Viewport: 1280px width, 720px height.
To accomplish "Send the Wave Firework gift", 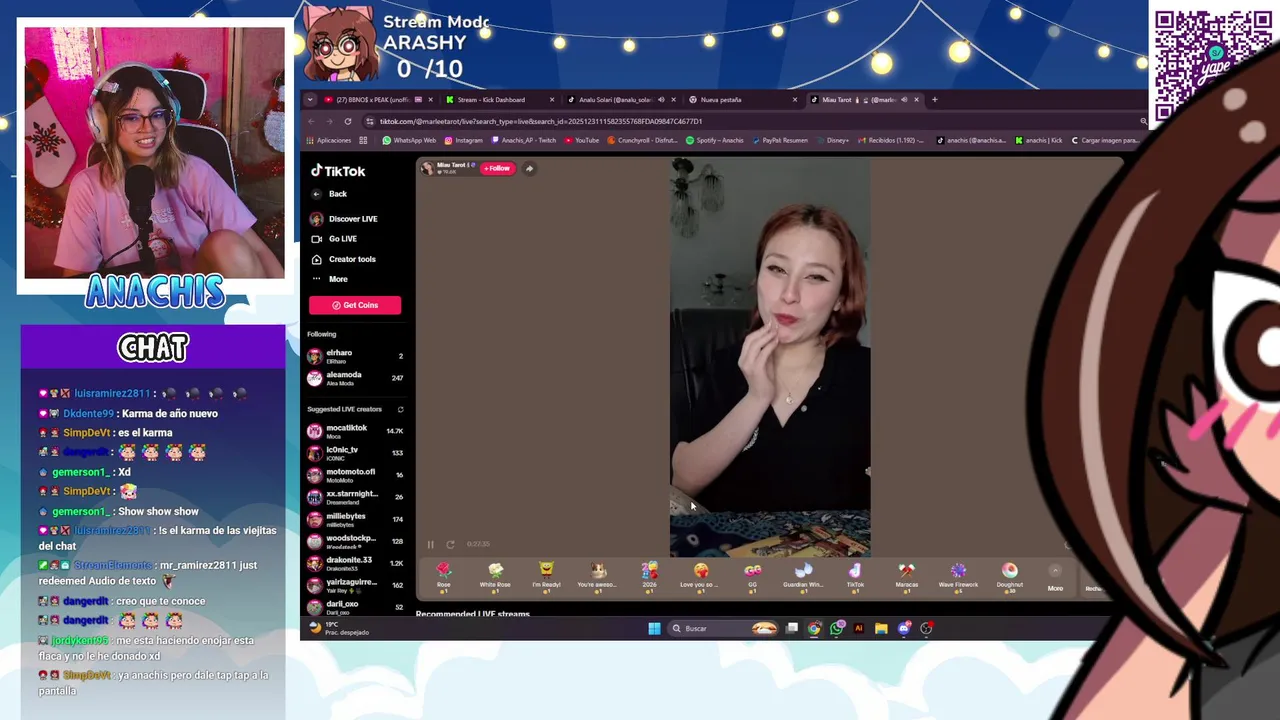I will pos(958,577).
